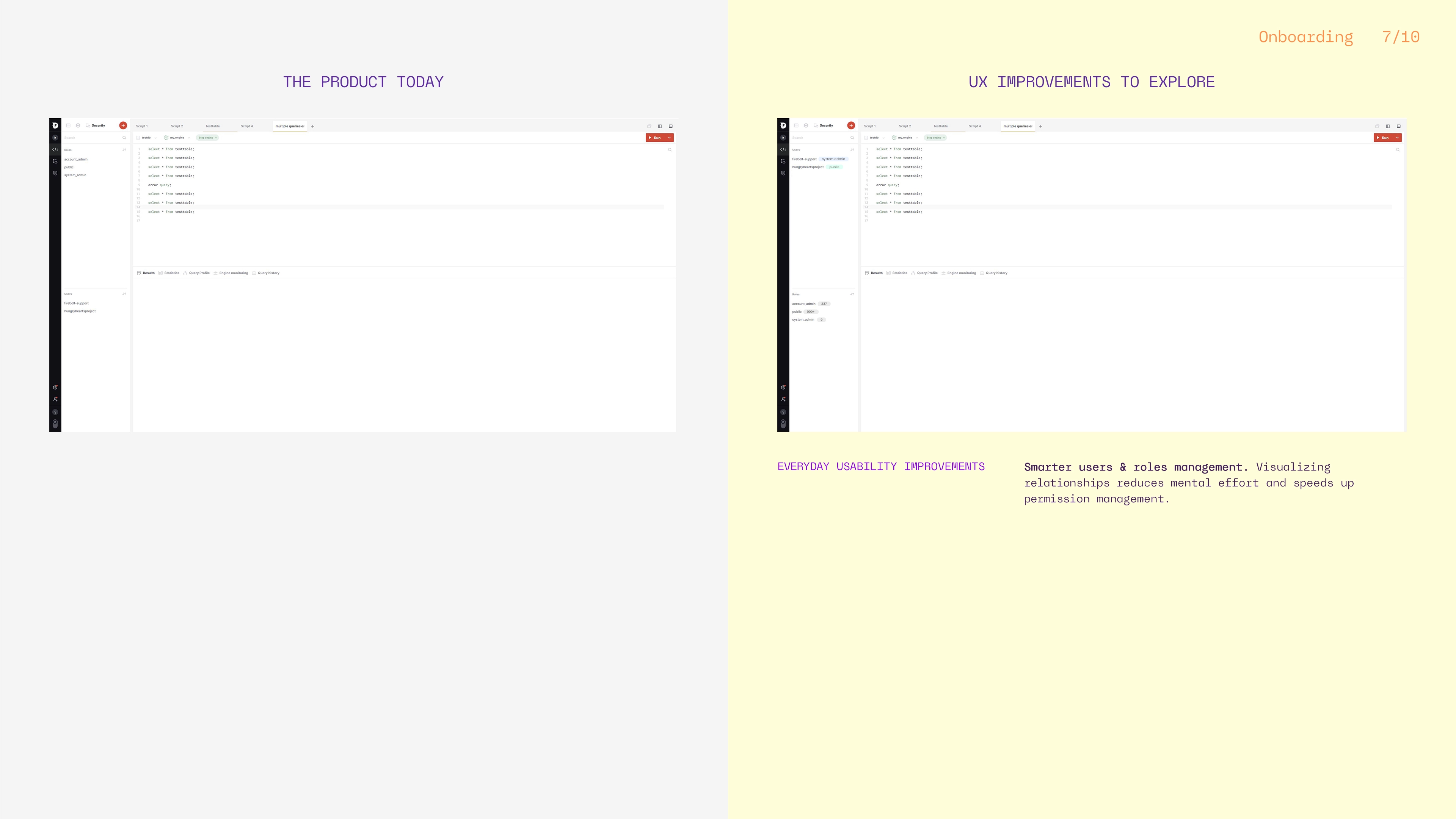Image resolution: width=1456 pixels, height=819 pixels.
Task: Click search magnifier icon in left screenshot panel
Action: pos(124,138)
